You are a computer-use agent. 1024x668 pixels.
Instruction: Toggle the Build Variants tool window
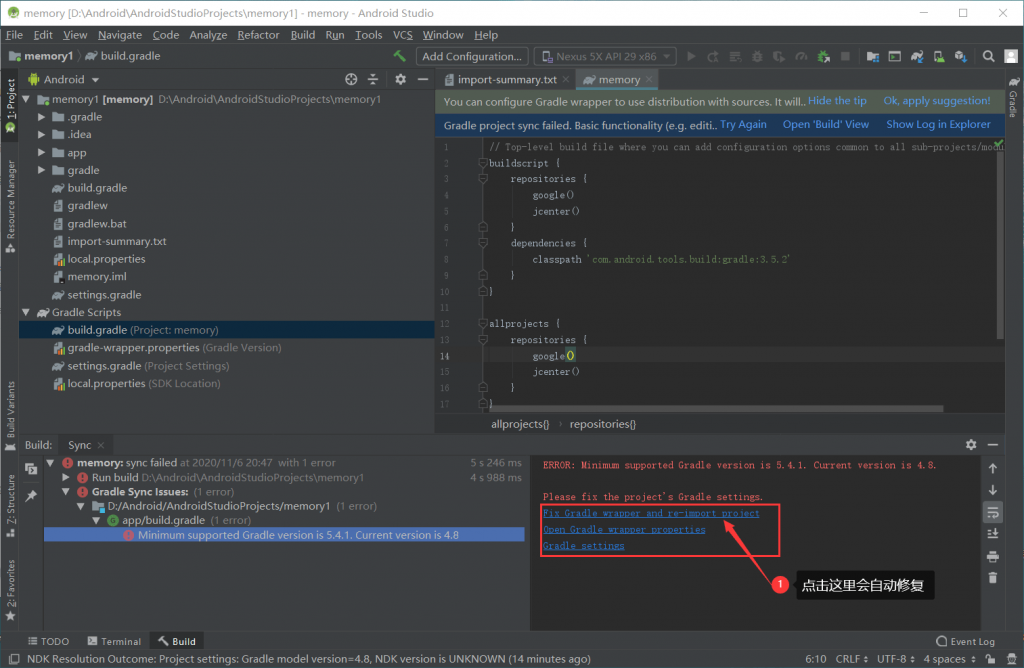pyautogui.click(x=10, y=416)
